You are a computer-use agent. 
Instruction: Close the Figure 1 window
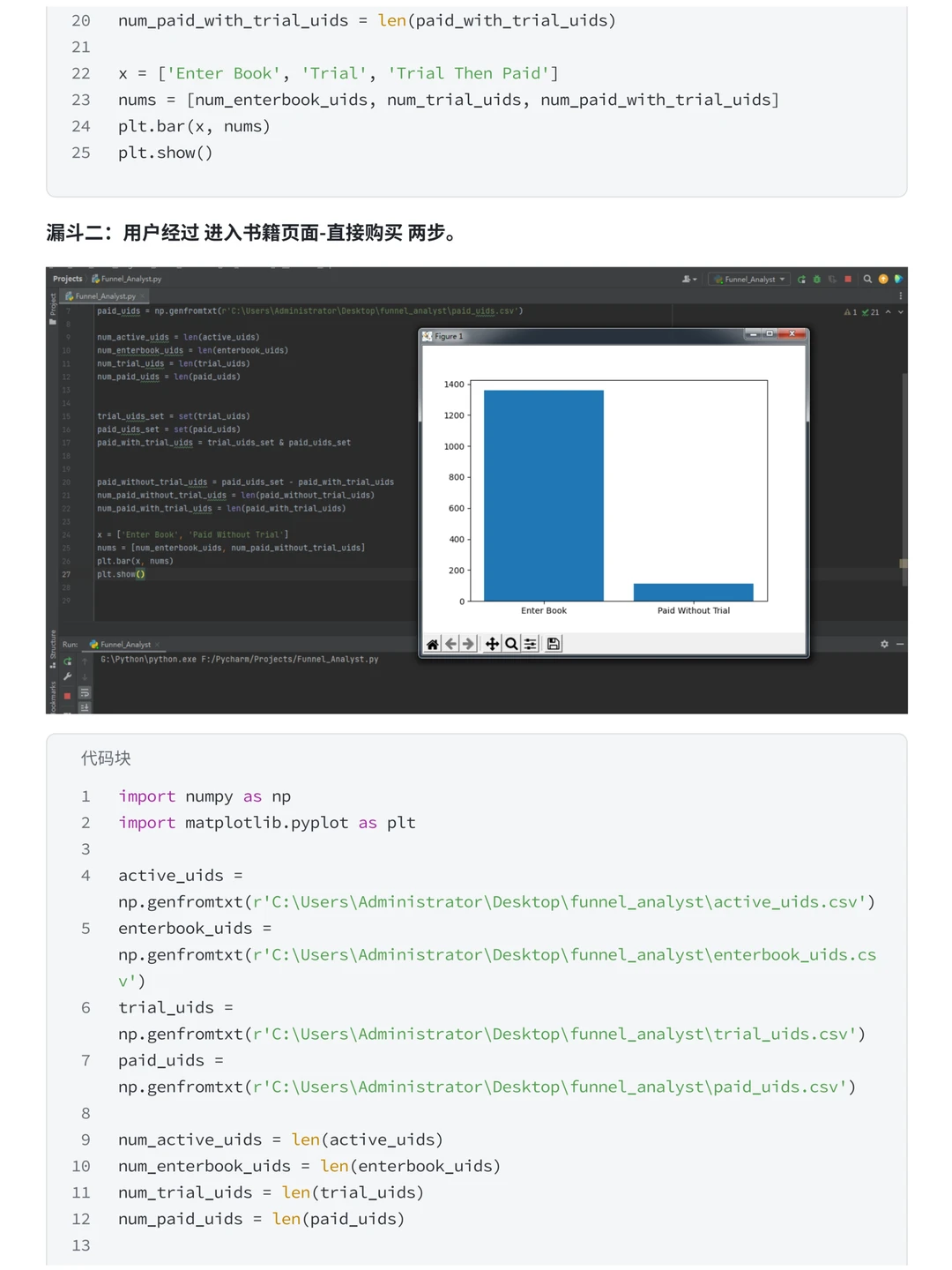tap(792, 334)
